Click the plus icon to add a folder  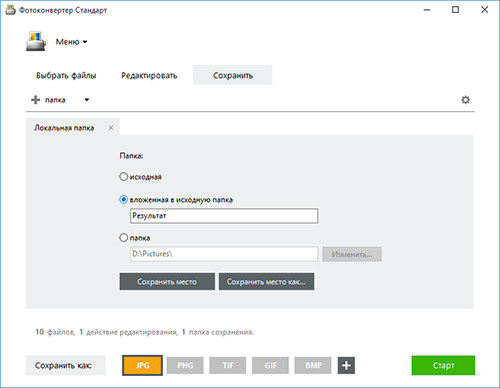pyautogui.click(x=35, y=100)
